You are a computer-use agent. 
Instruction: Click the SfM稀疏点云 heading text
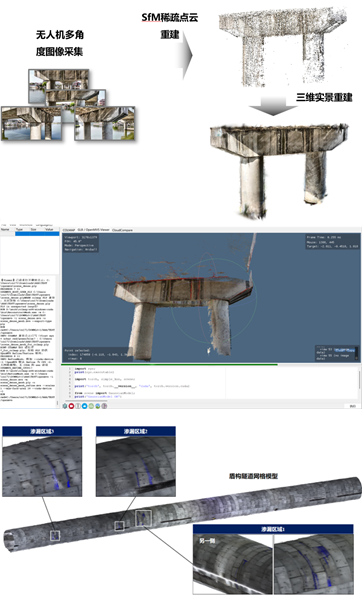(x=170, y=17)
